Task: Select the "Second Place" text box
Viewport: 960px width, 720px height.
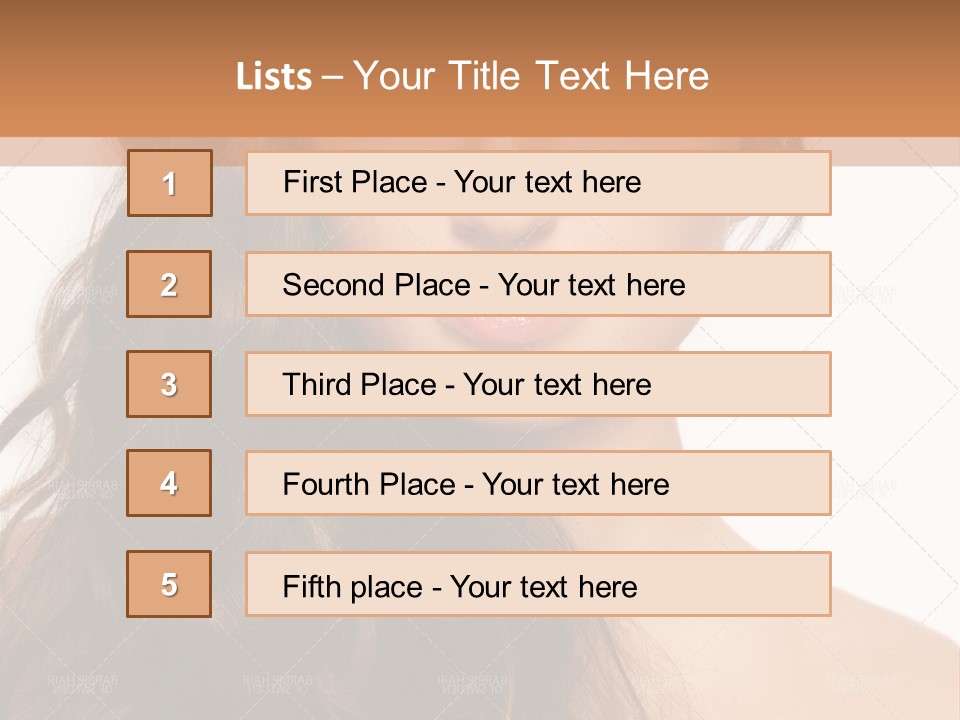Action: coord(538,284)
